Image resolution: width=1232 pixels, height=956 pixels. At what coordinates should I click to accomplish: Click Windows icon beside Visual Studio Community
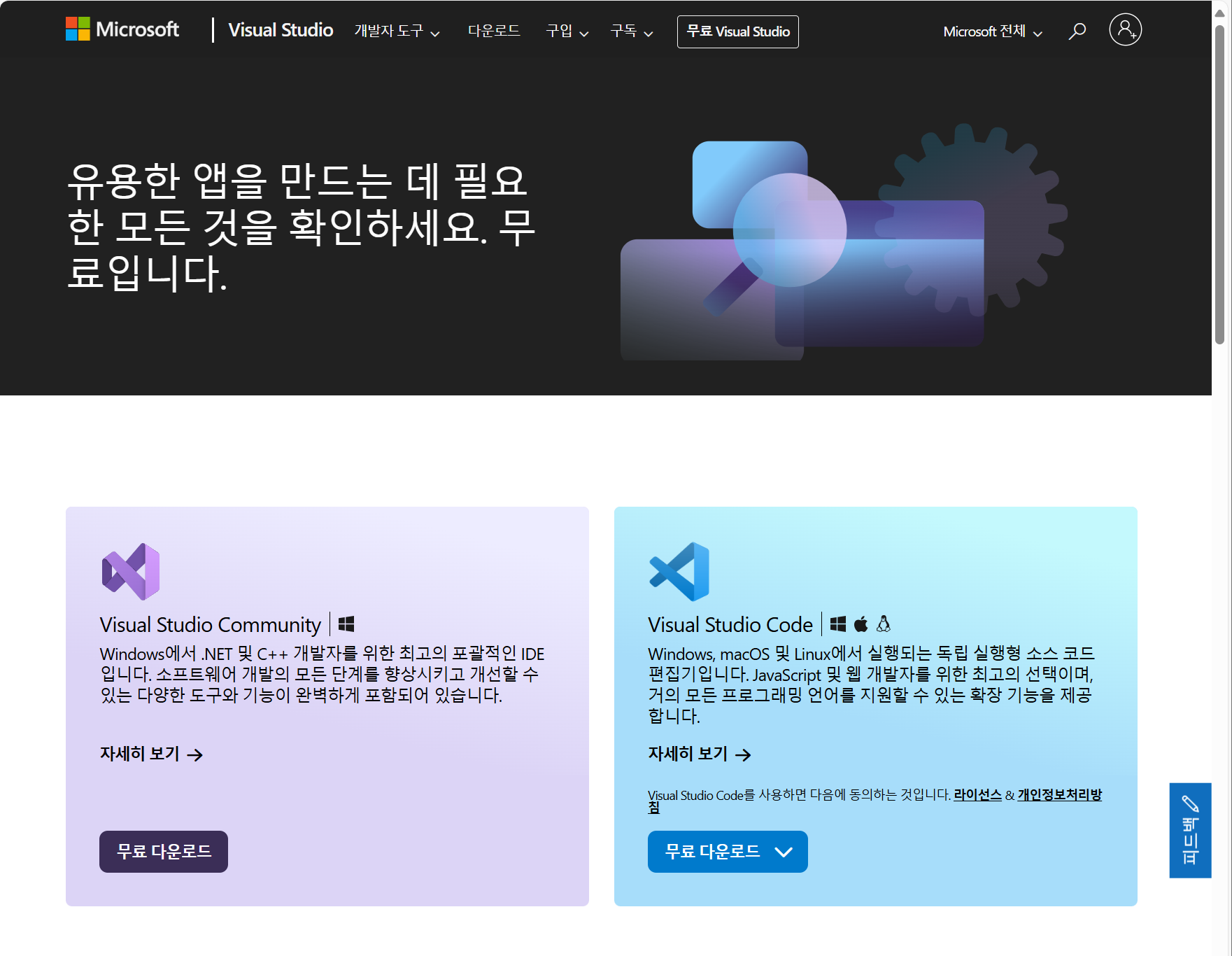(x=346, y=624)
